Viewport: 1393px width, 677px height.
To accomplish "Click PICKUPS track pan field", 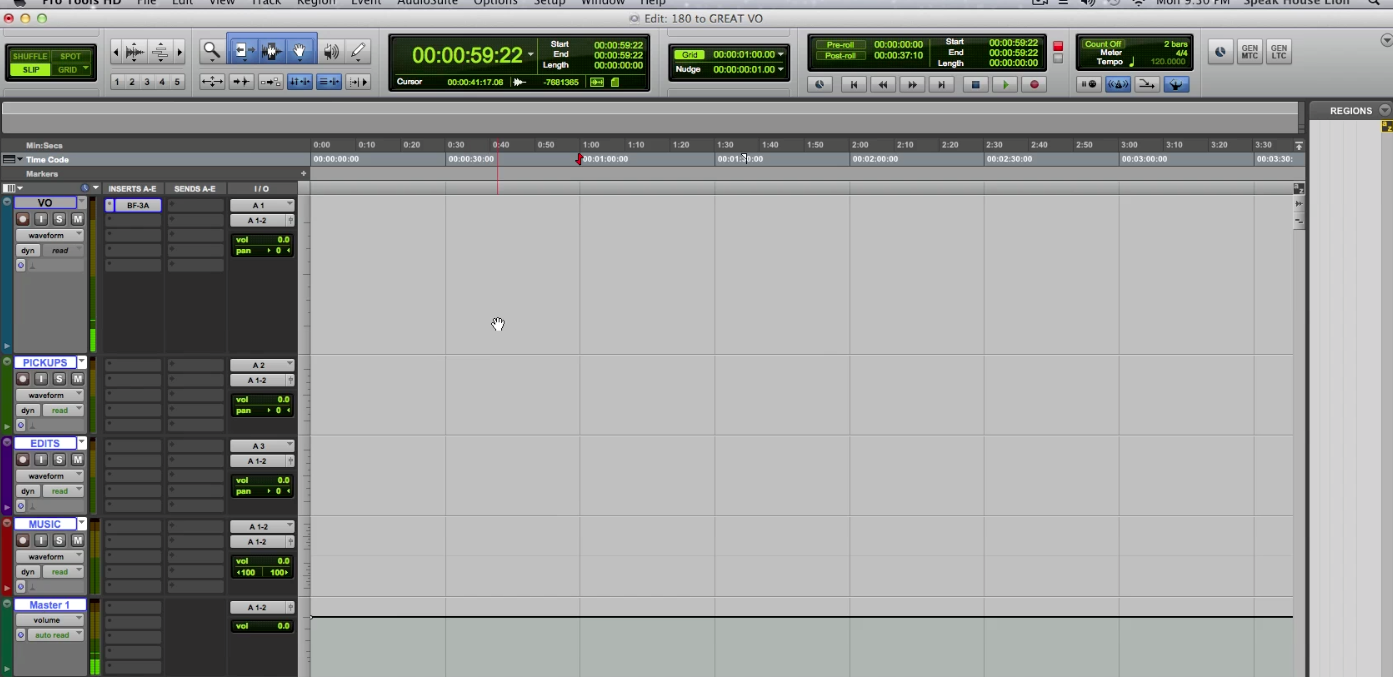I will [x=262, y=411].
